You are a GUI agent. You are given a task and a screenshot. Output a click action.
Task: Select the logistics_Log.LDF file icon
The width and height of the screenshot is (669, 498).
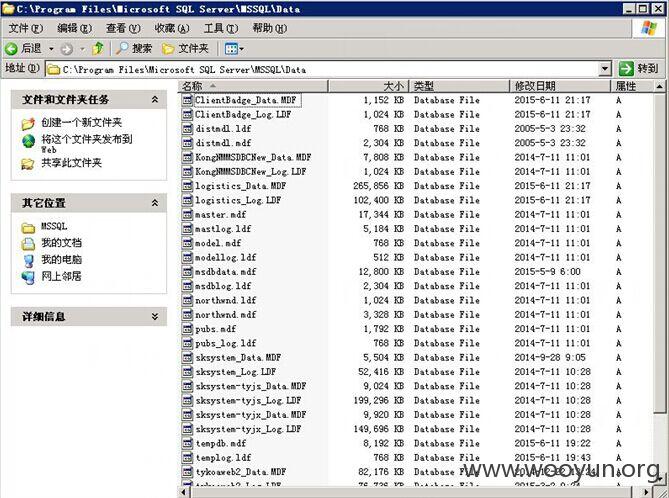click(187, 200)
